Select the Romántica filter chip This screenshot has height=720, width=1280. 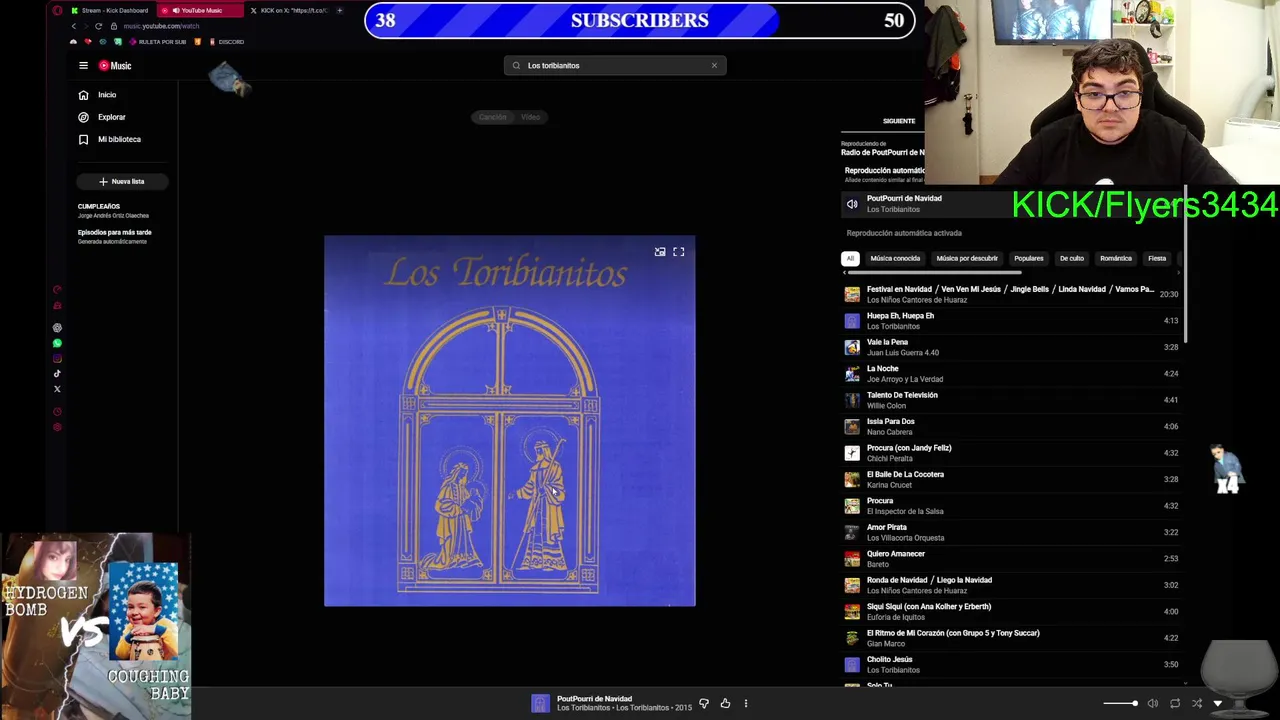tap(1116, 258)
